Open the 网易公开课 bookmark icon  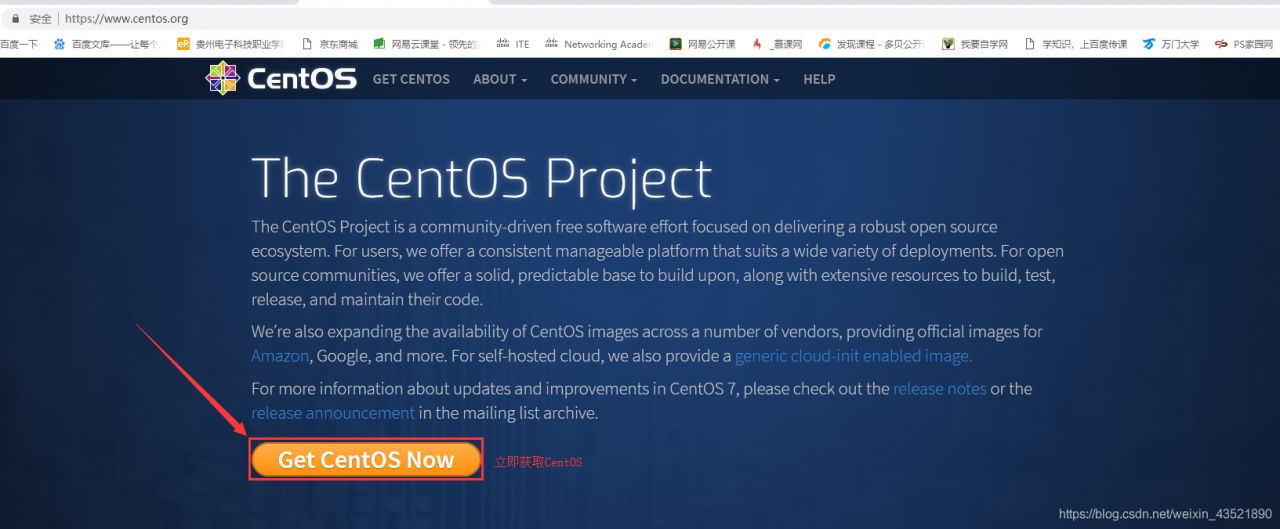676,44
